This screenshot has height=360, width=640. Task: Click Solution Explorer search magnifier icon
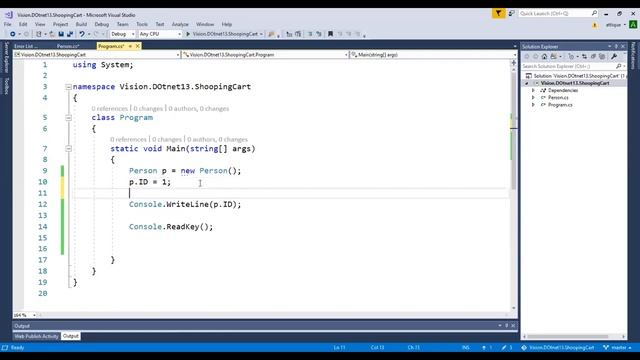(618, 66)
